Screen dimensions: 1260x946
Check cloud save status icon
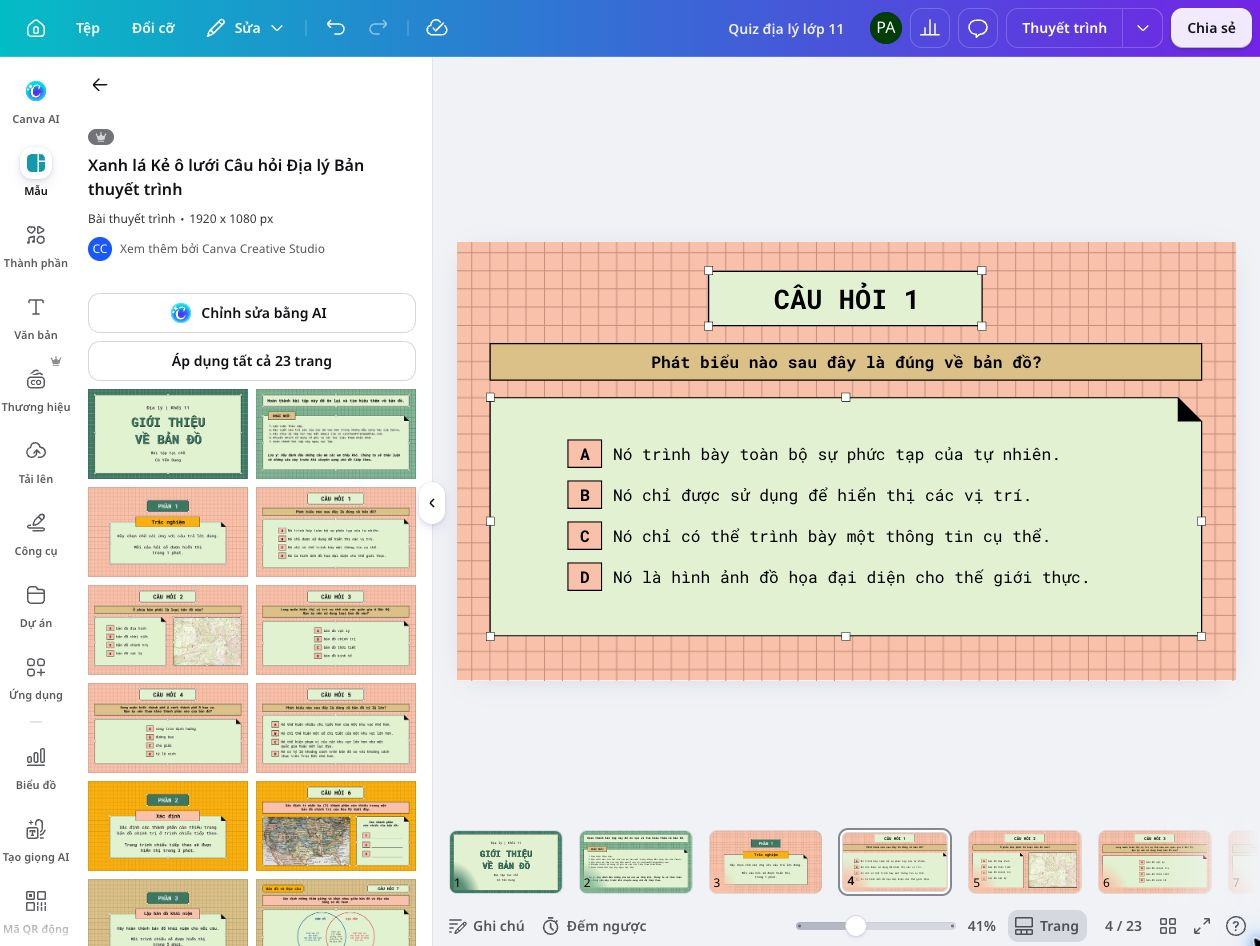436,28
